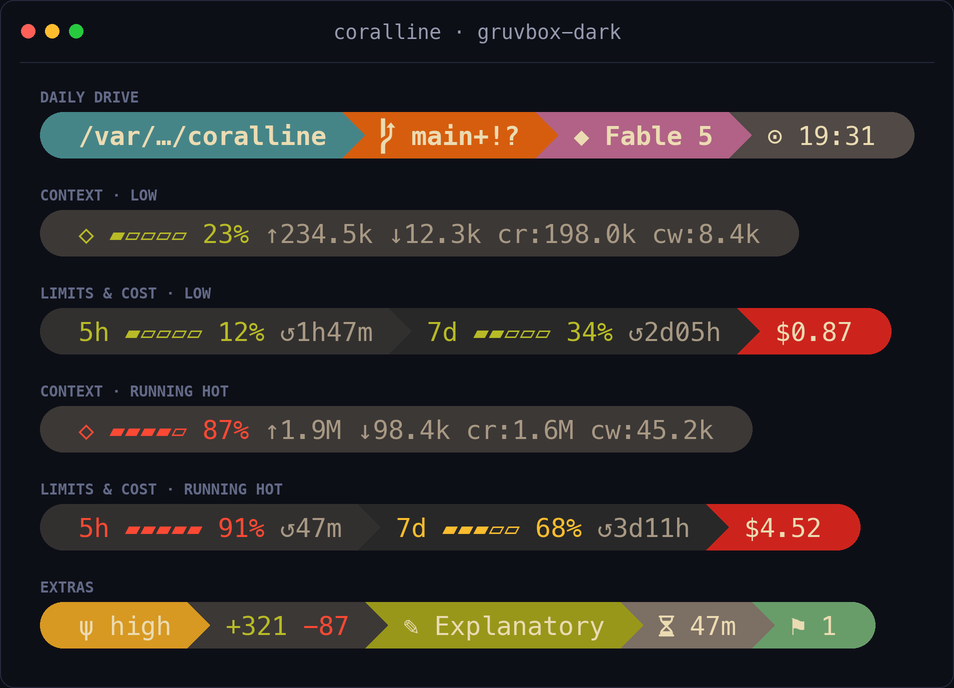Click the Explanatory style segment

coord(504,625)
